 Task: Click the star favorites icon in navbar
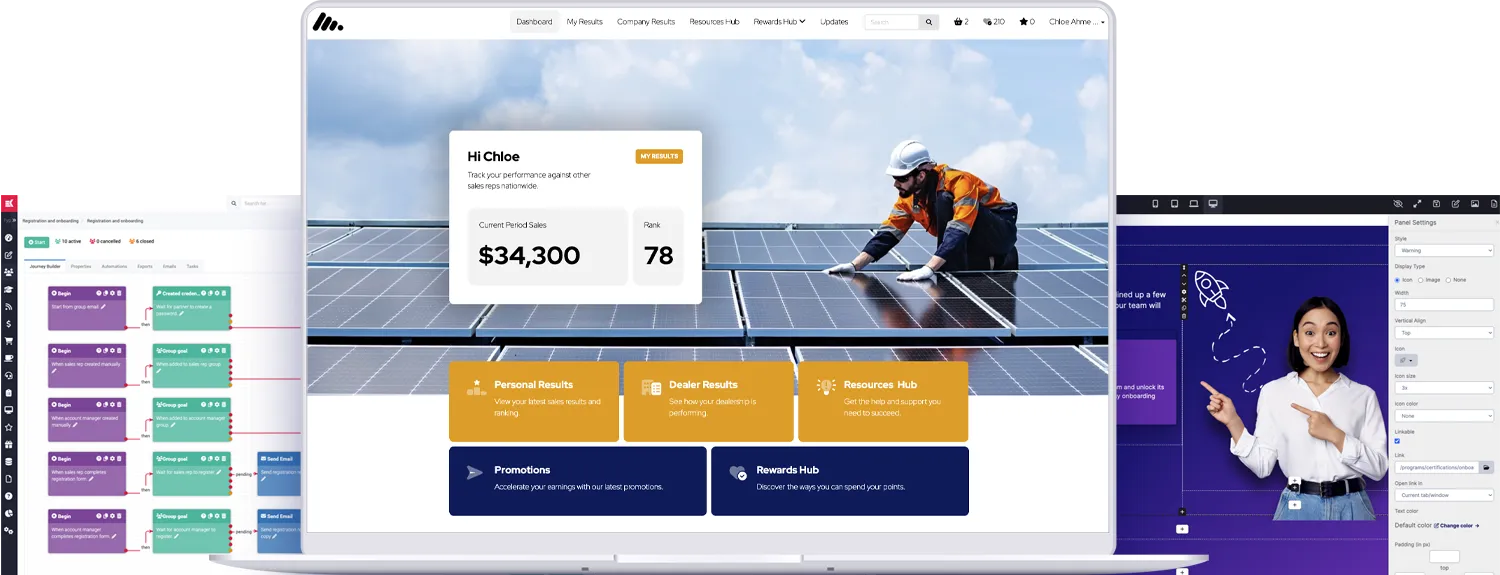[1024, 22]
